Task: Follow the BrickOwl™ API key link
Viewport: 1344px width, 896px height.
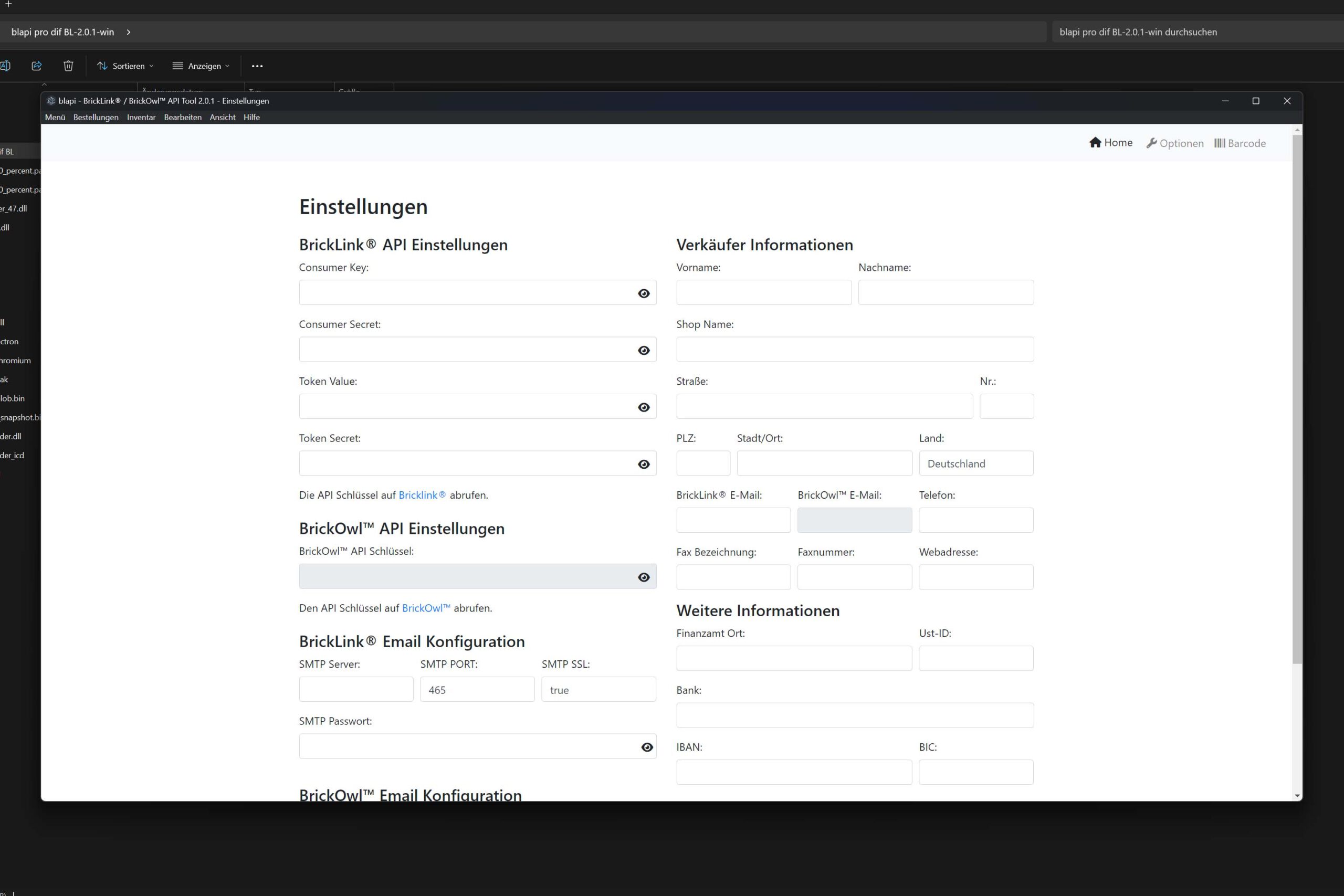Action: click(426, 608)
